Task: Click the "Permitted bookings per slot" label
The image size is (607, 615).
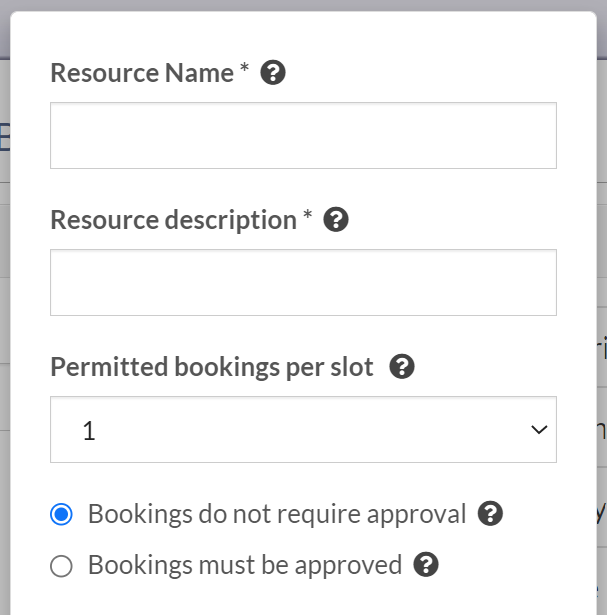Action: (211, 367)
